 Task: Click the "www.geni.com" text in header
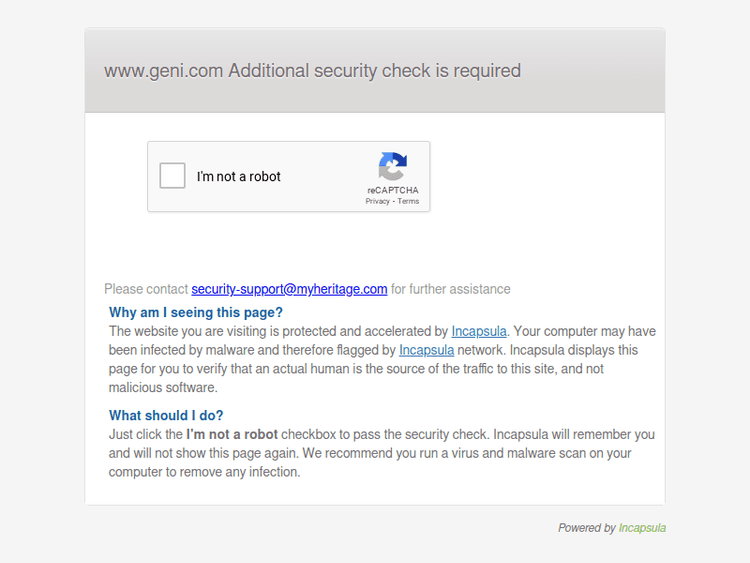[x=164, y=71]
